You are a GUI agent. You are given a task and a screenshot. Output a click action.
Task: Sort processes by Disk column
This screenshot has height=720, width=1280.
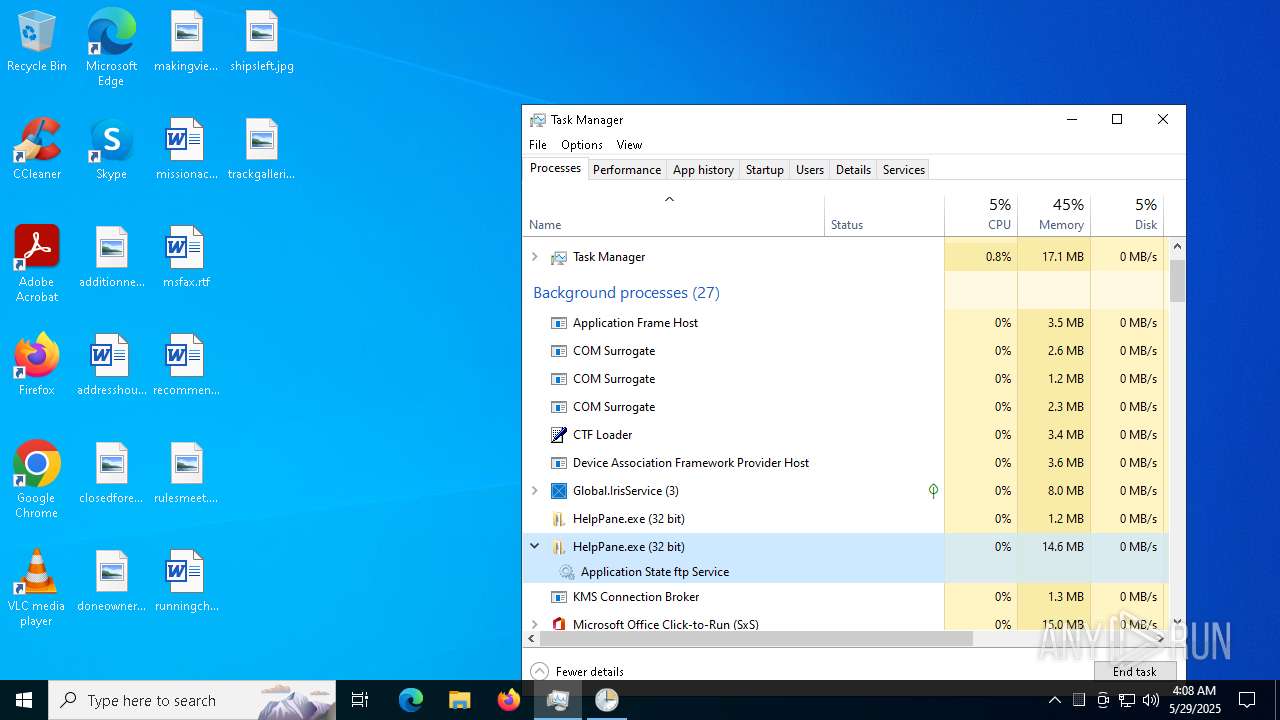(x=1127, y=213)
